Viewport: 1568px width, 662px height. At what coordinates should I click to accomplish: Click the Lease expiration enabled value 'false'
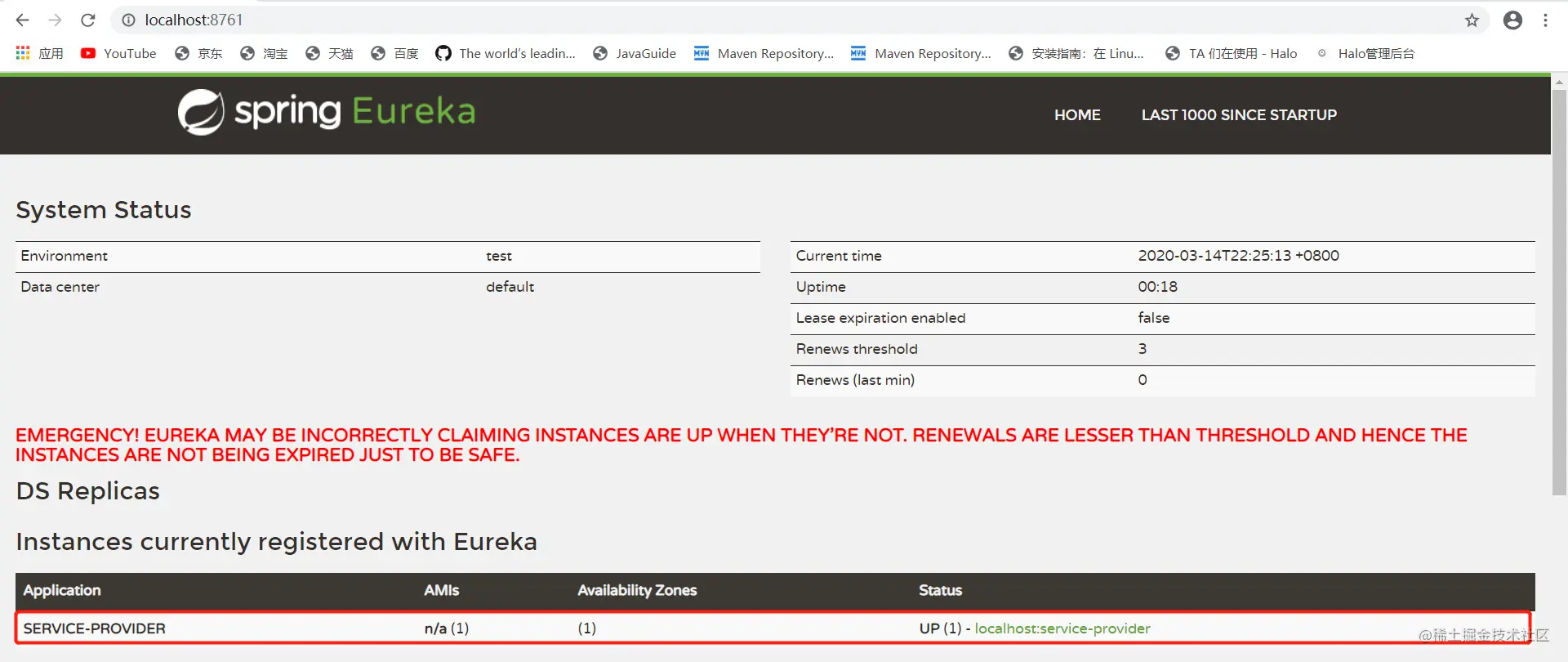pyautogui.click(x=1153, y=318)
